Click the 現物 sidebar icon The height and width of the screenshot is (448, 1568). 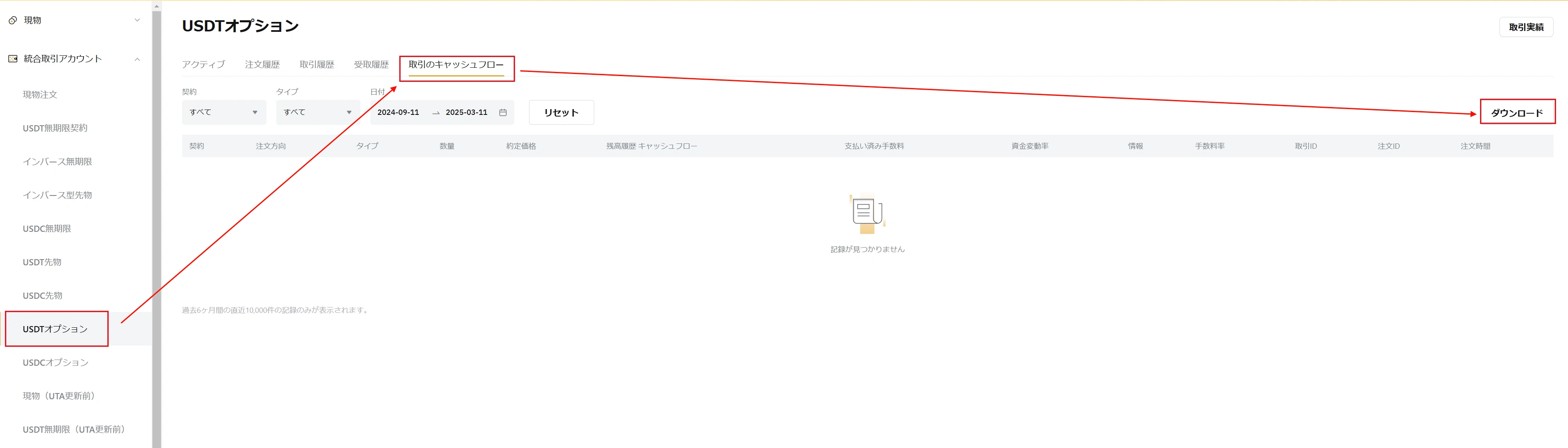tap(12, 20)
